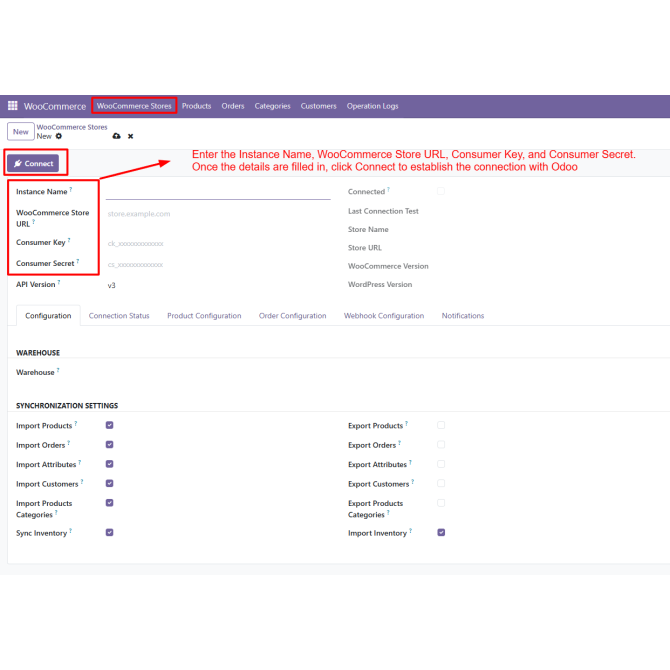
Task: Open Connected field help question mark
Action: click(388, 189)
